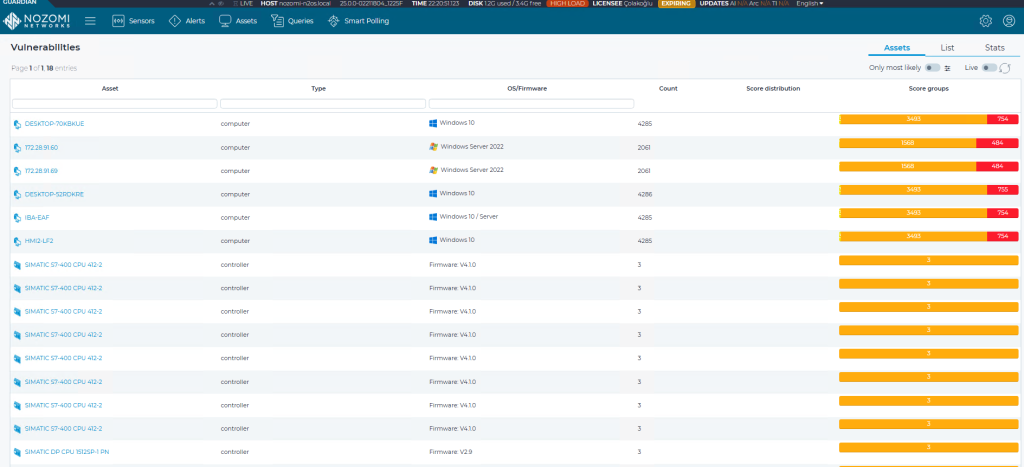Enable the Live toggle
This screenshot has width=1024, height=467.
[x=989, y=68]
